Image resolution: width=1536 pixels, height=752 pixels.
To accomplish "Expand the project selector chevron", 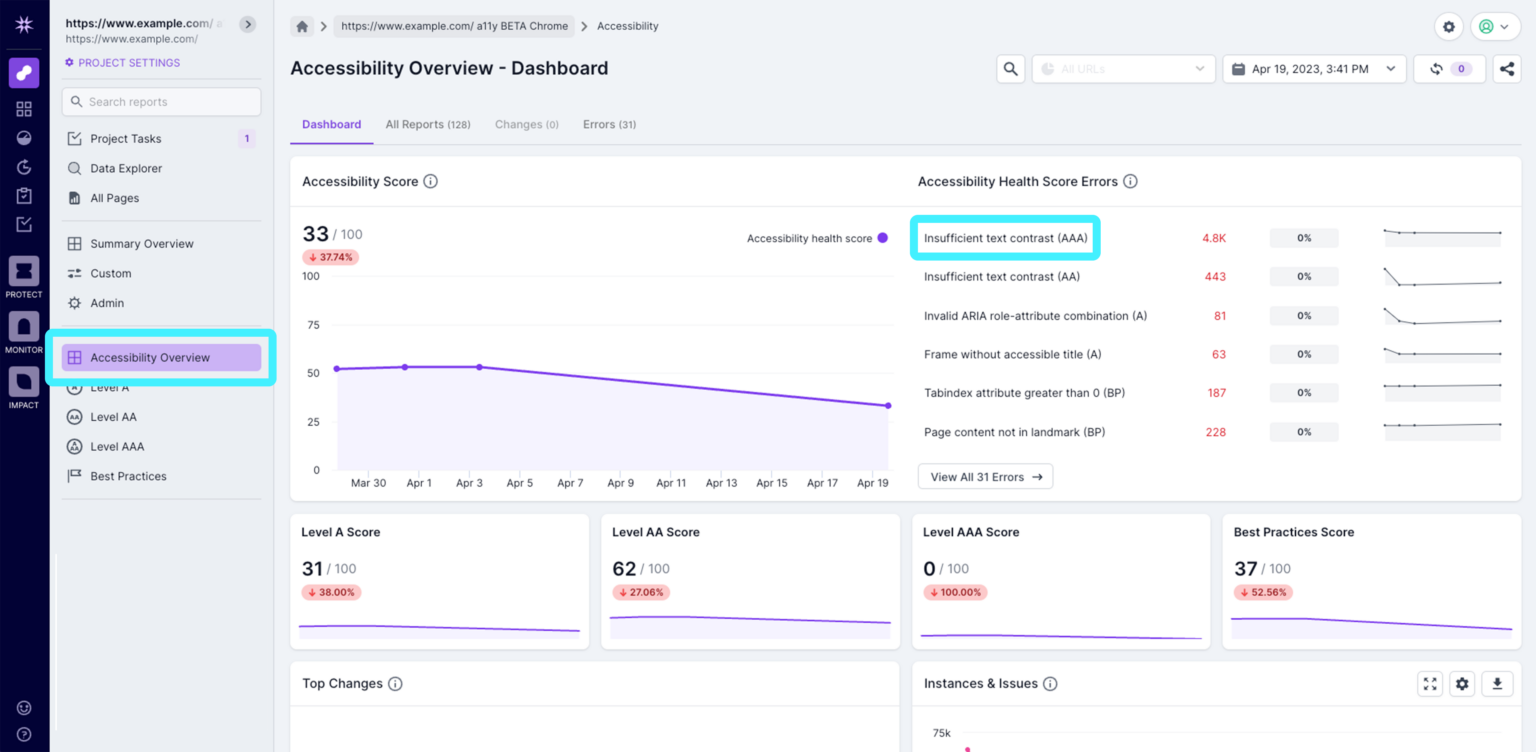I will click(248, 24).
